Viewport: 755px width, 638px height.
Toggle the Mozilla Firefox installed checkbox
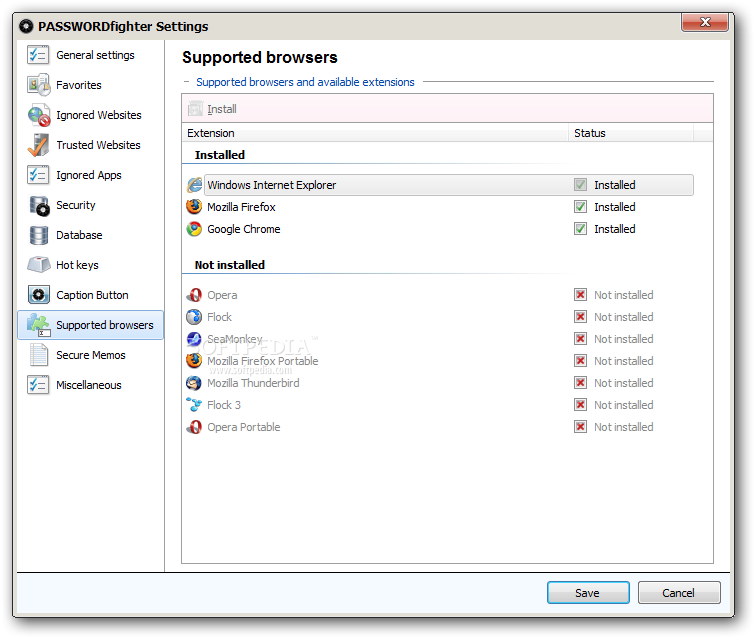pyautogui.click(x=580, y=207)
